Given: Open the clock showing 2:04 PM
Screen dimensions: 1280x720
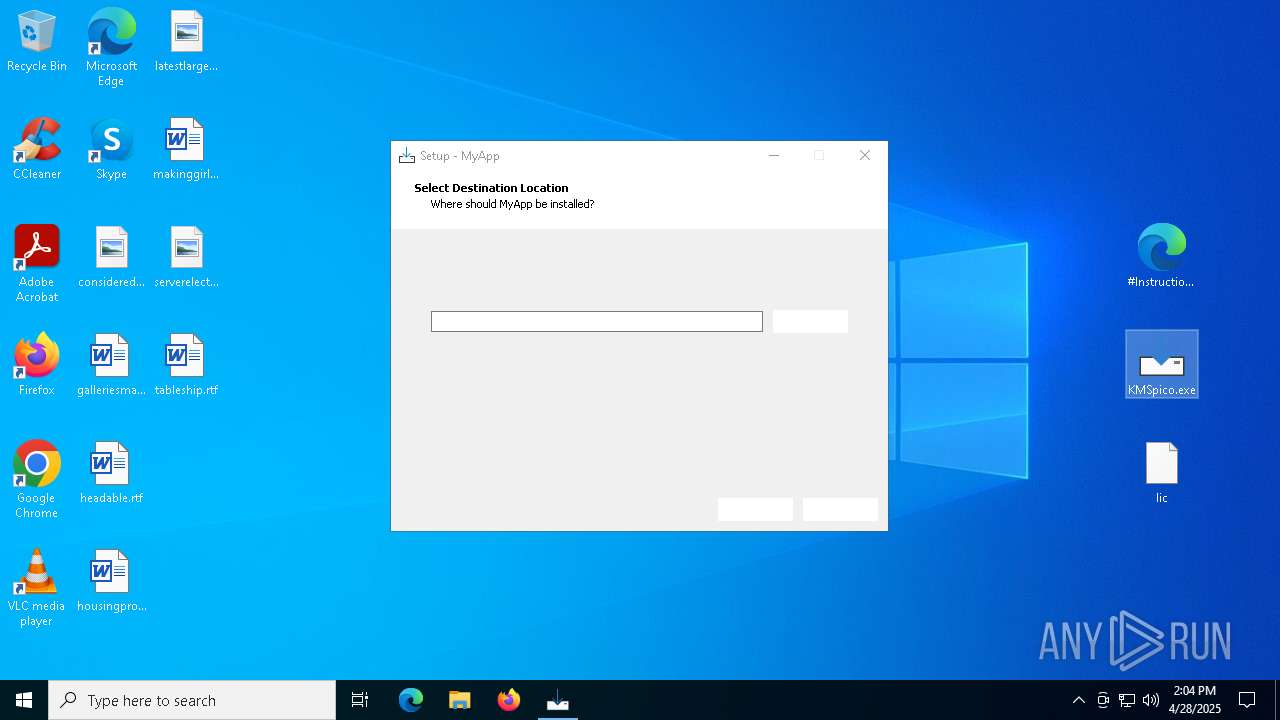Looking at the screenshot, I should tap(1195, 700).
